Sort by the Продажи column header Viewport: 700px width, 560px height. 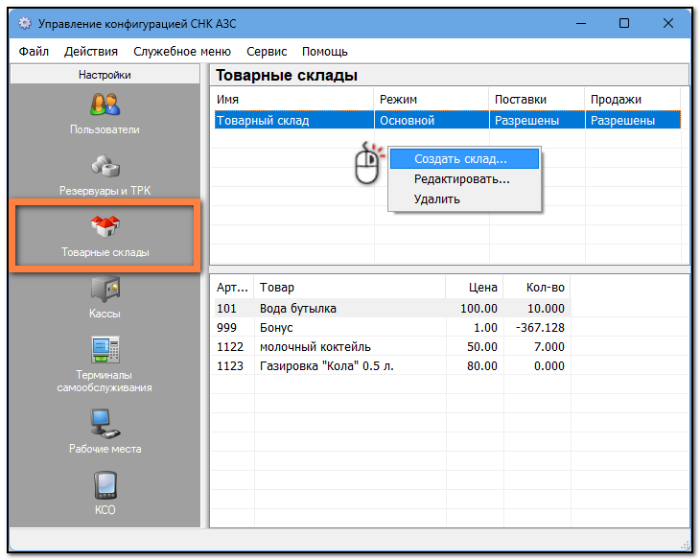pos(633,99)
